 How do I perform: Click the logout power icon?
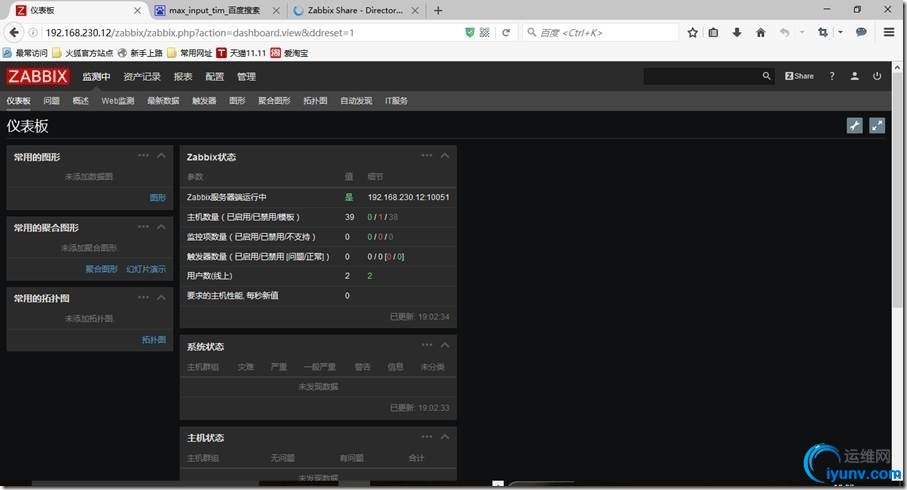[877, 76]
